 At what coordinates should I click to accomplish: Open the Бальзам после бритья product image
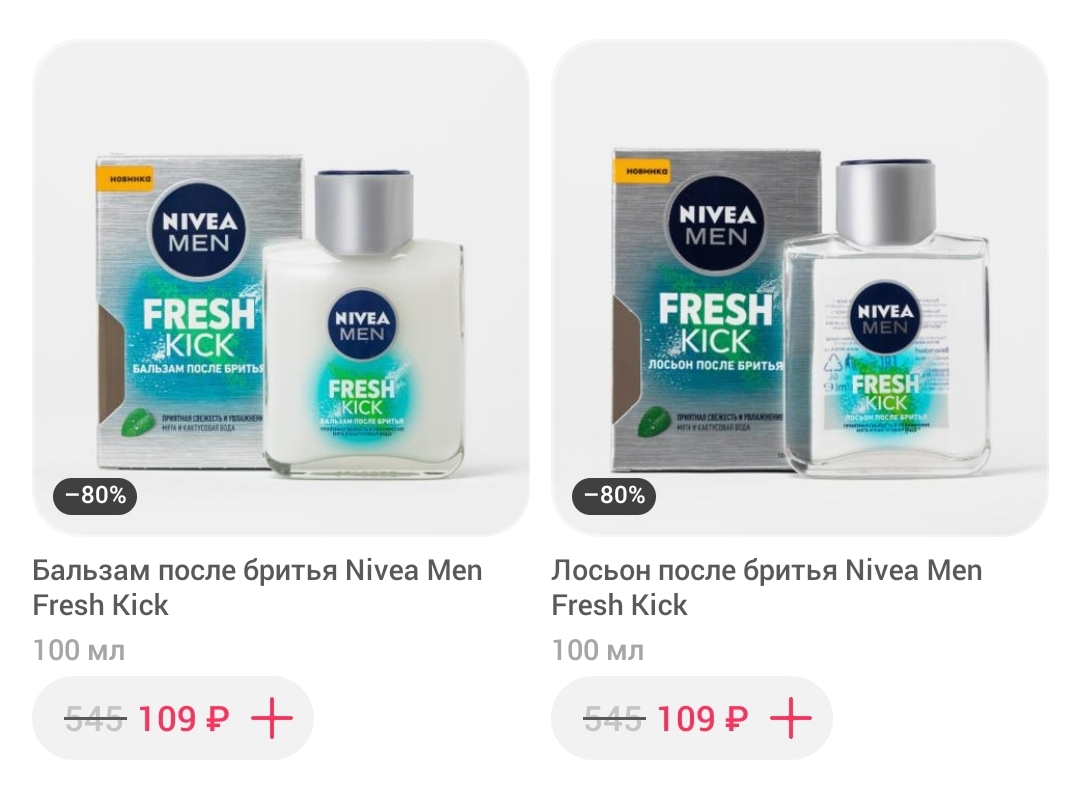(281, 288)
